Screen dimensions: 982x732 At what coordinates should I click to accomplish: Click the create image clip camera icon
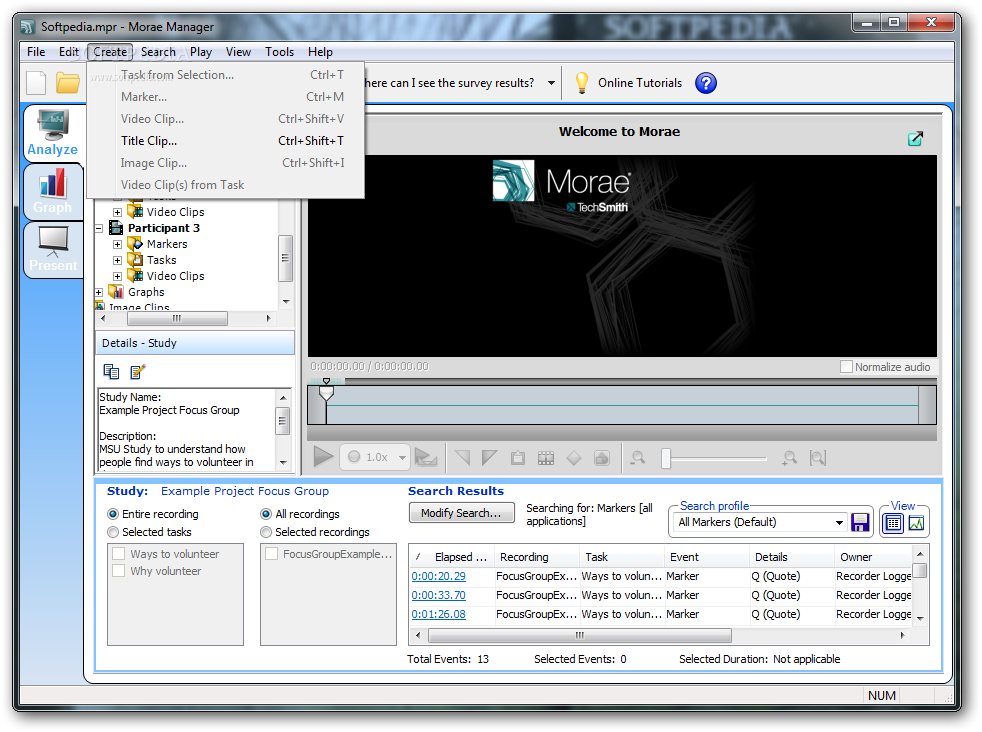[602, 458]
